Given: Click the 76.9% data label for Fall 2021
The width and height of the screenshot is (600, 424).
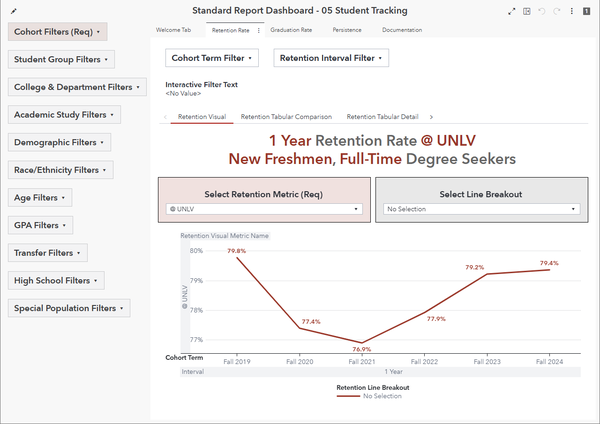Looking at the screenshot, I should coord(362,349).
